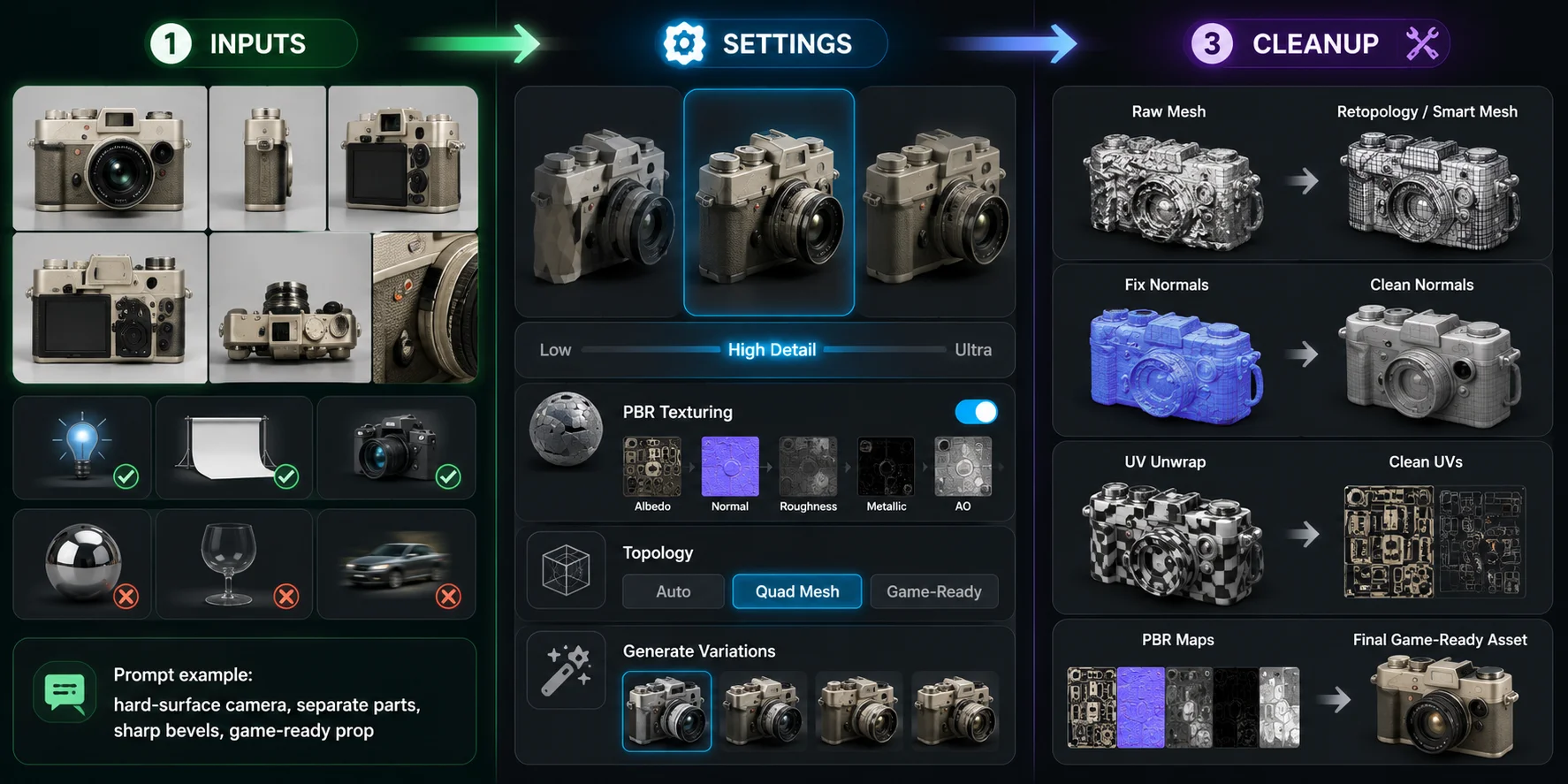Image resolution: width=1568 pixels, height=784 pixels.
Task: Click the Settings gear icon
Action: pyautogui.click(x=684, y=43)
